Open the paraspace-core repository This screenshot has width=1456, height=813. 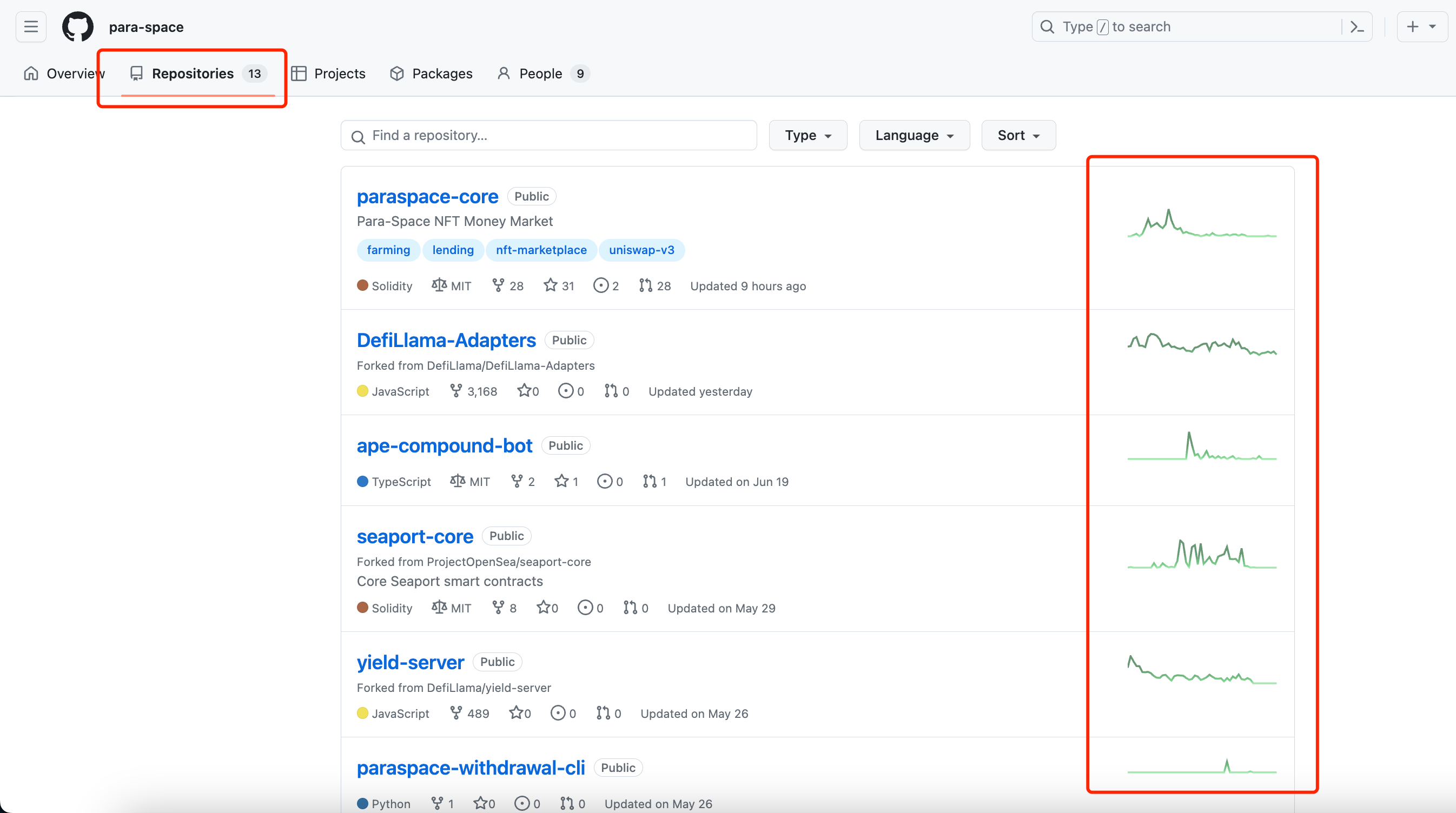(x=428, y=195)
